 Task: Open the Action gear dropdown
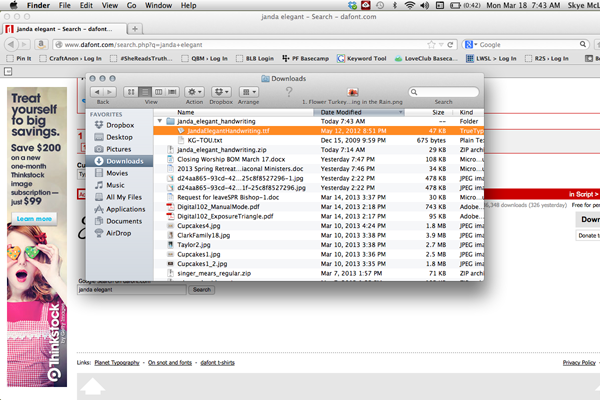pos(194,92)
